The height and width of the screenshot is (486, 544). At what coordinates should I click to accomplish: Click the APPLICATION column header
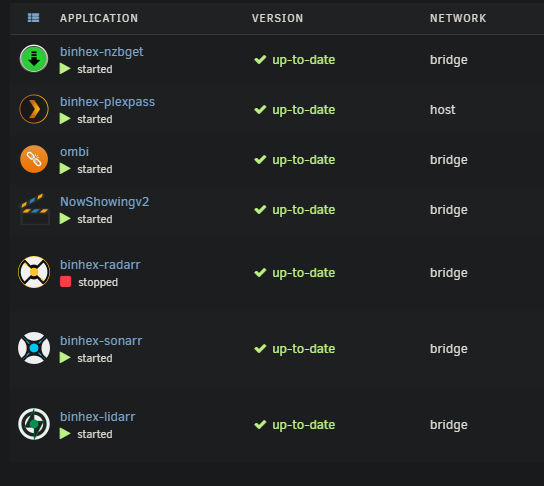99,18
